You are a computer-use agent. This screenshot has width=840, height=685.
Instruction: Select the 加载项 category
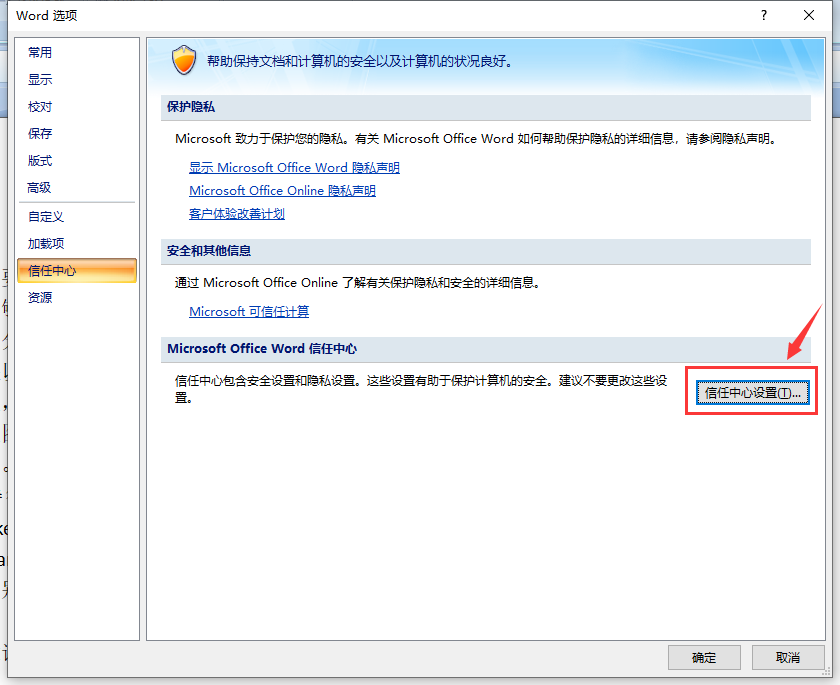46,242
